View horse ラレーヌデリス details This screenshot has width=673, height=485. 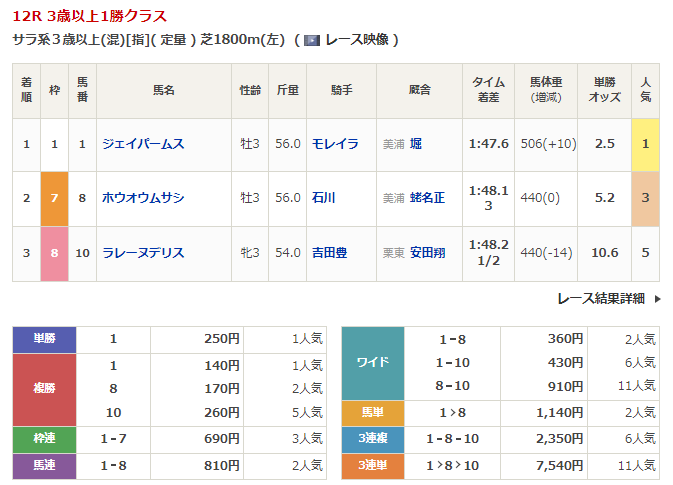pos(143,253)
